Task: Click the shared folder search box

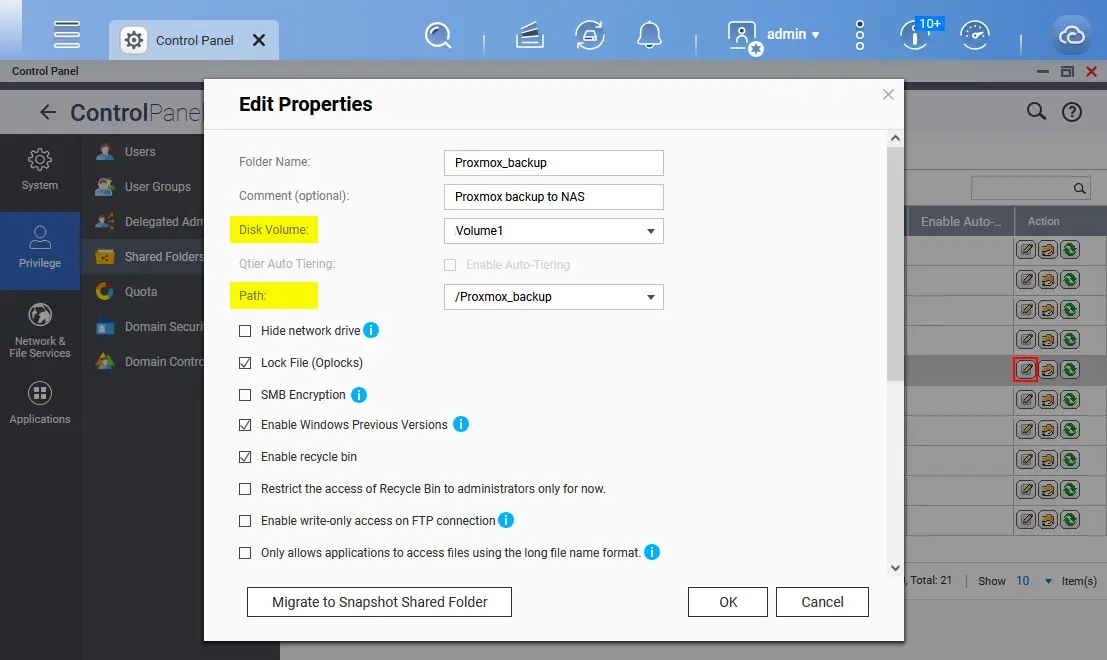Action: pos(1030,188)
